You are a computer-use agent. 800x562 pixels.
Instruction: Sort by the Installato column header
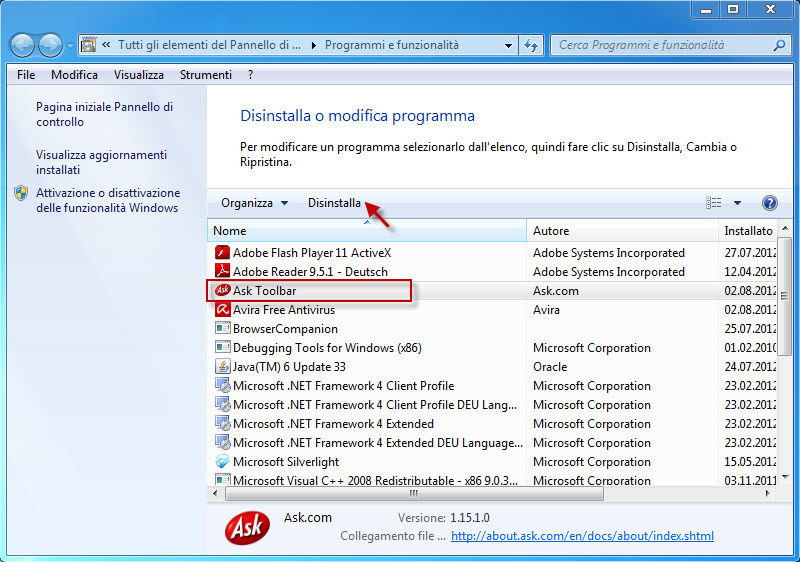pyautogui.click(x=748, y=231)
